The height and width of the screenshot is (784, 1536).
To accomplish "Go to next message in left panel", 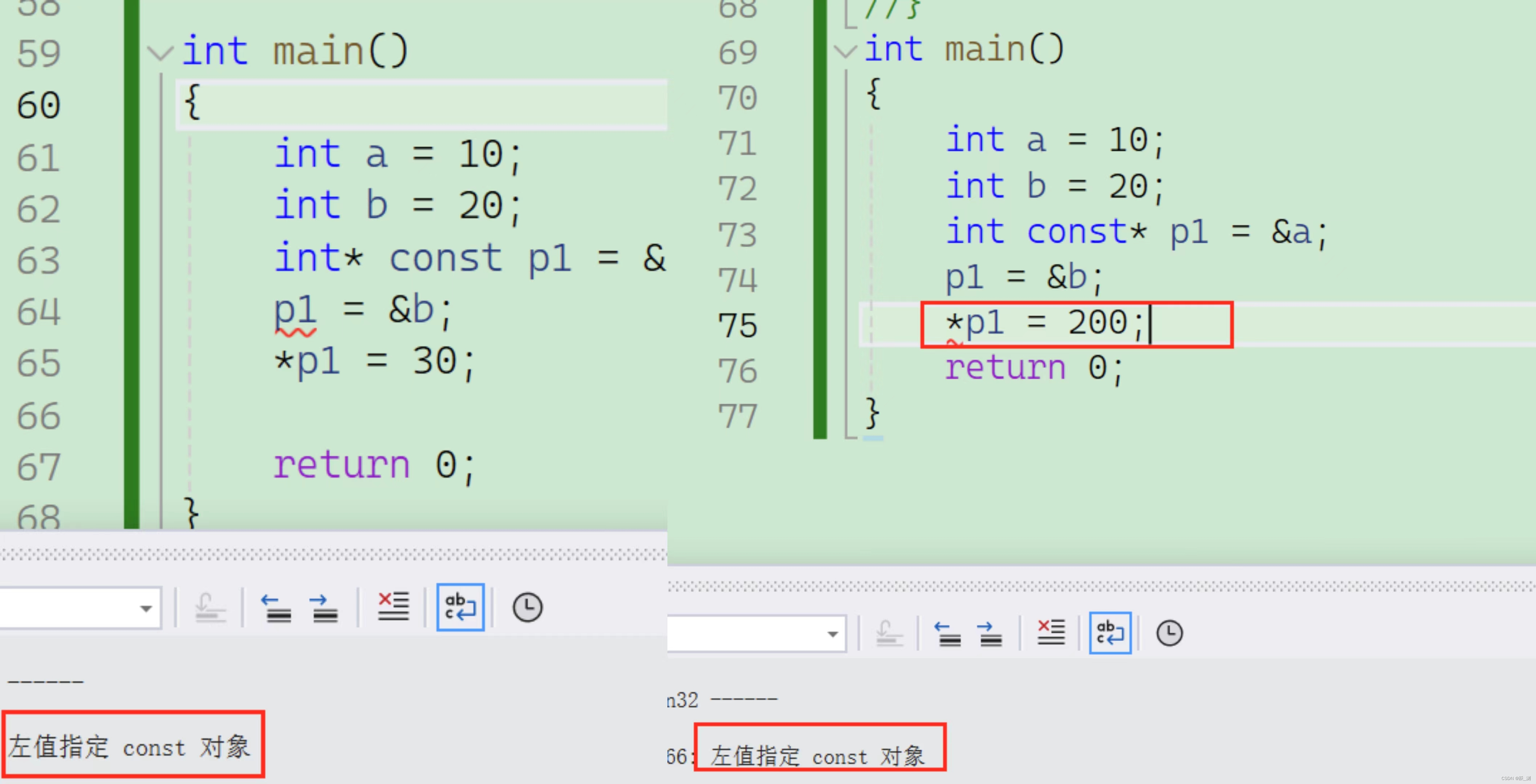I will tap(324, 608).
